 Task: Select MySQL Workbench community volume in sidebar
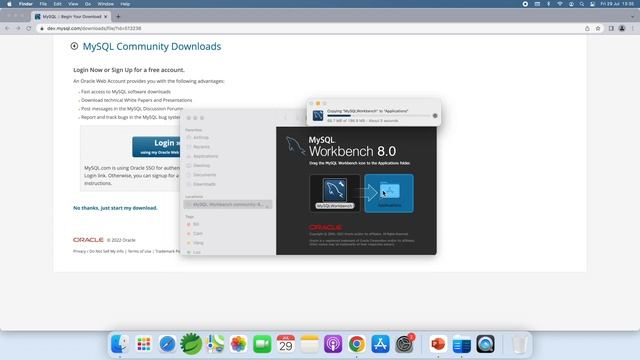pos(227,204)
